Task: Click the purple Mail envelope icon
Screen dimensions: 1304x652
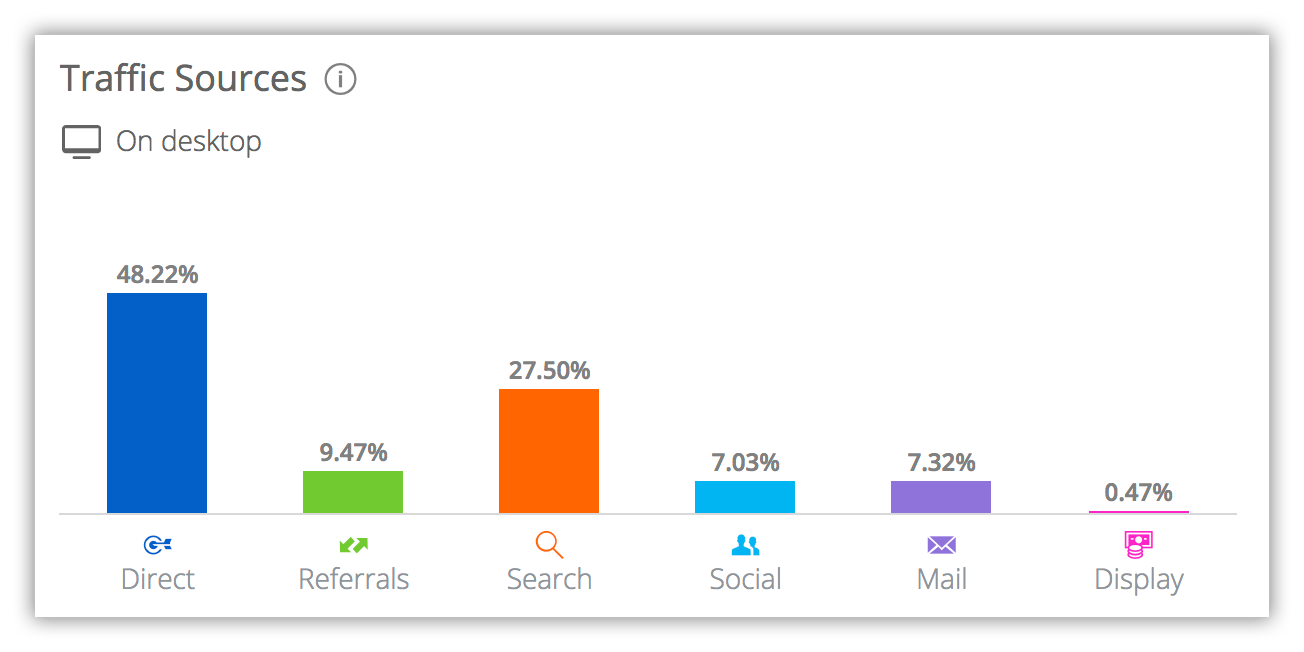Action: 941,545
